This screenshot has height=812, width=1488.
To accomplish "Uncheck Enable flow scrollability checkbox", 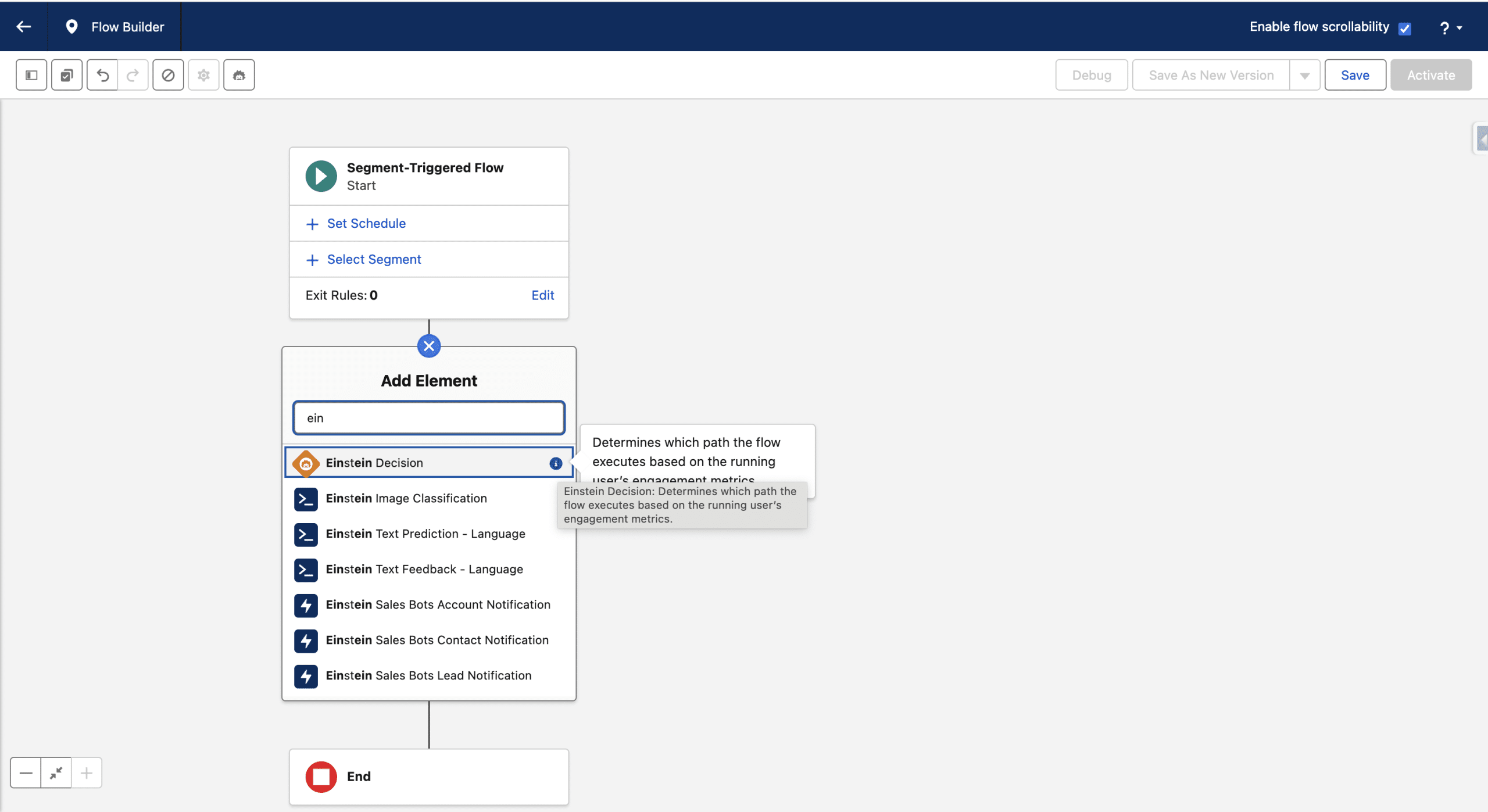I will click(x=1405, y=28).
